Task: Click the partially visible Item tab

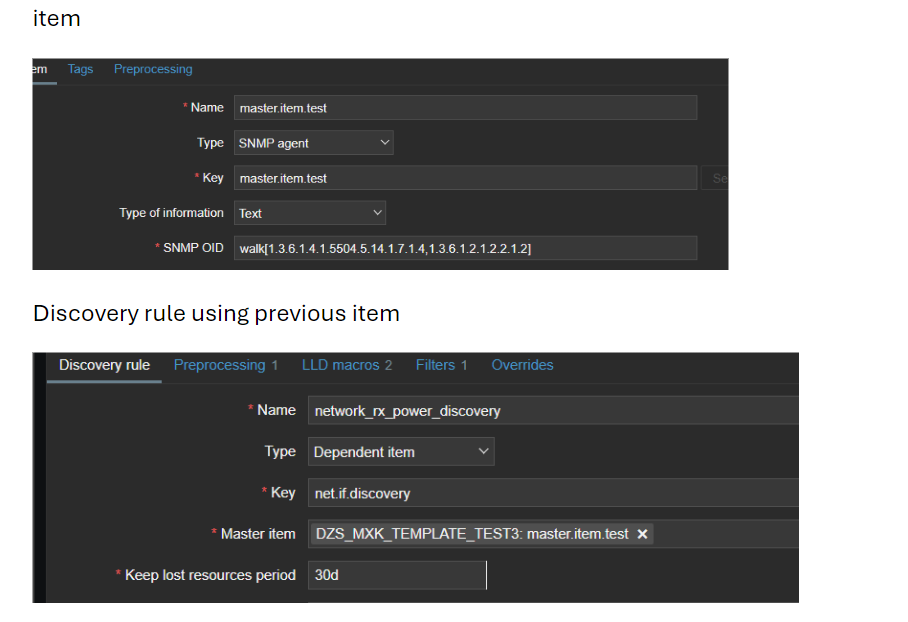Action: click(40, 69)
